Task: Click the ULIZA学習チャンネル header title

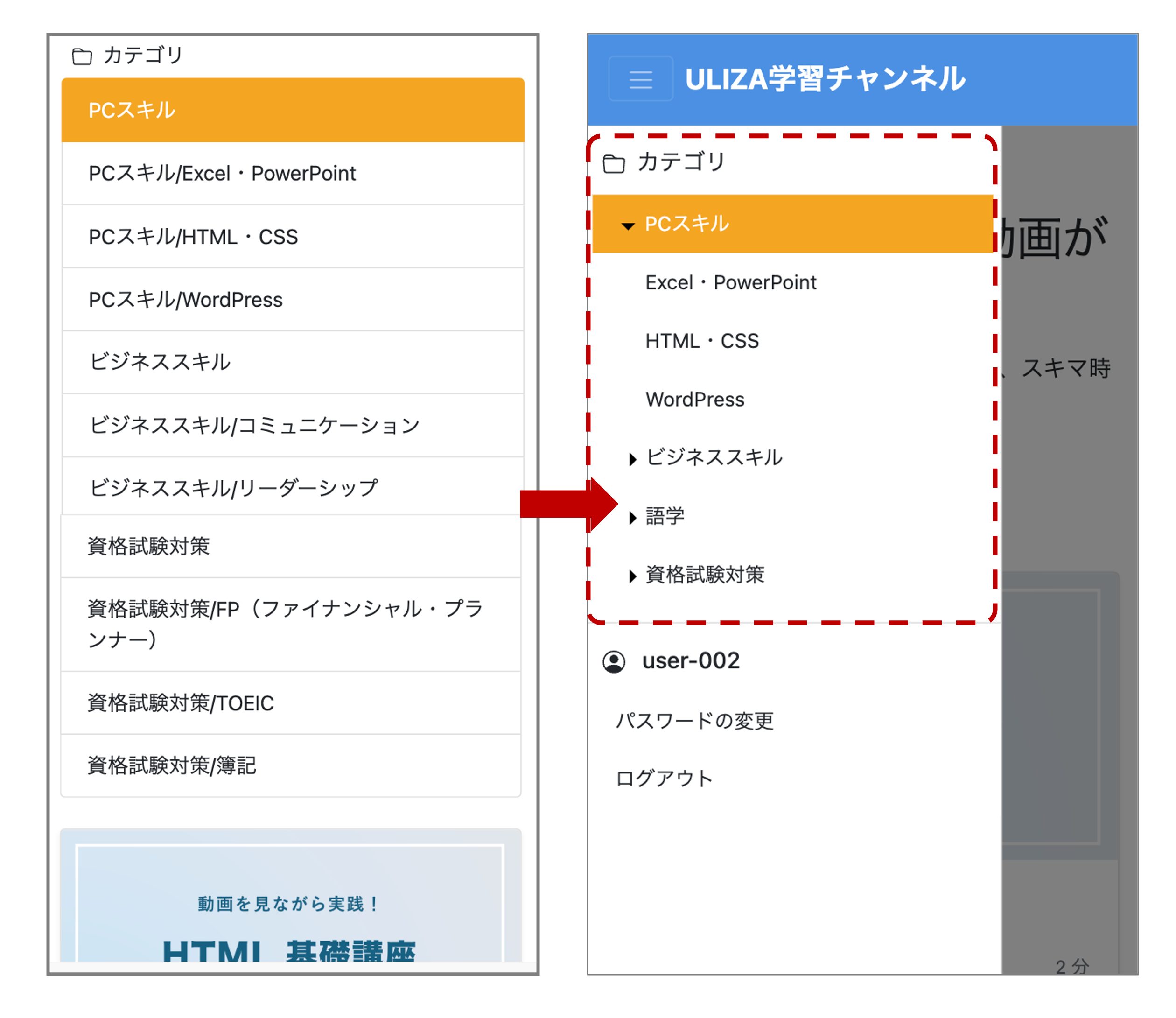Action: pyautogui.click(x=825, y=79)
